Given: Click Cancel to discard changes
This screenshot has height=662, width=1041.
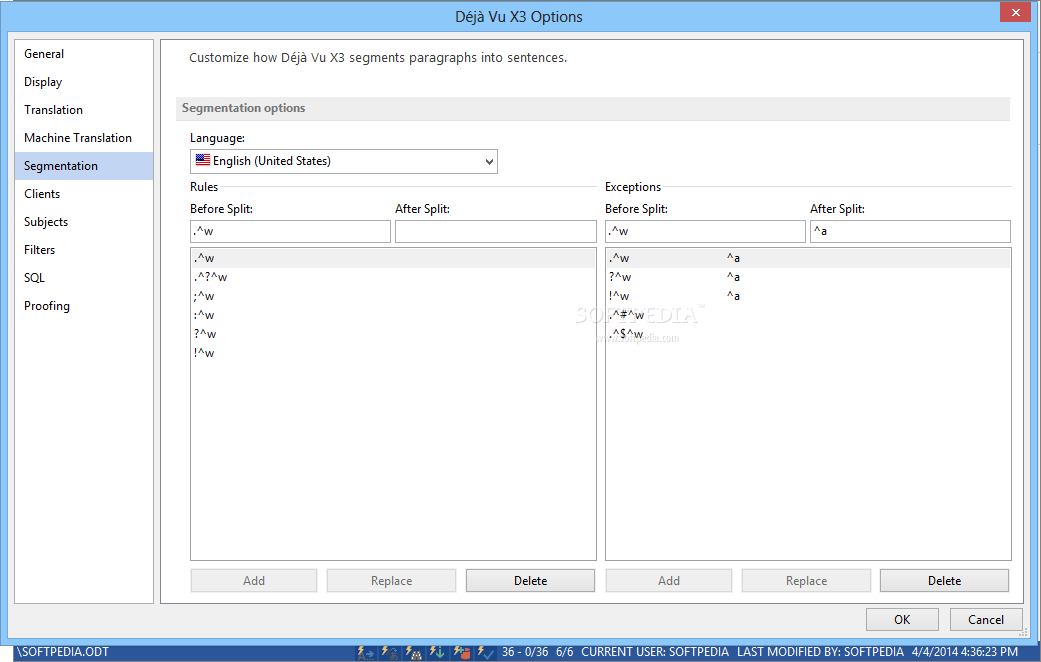Looking at the screenshot, I should coord(985,620).
